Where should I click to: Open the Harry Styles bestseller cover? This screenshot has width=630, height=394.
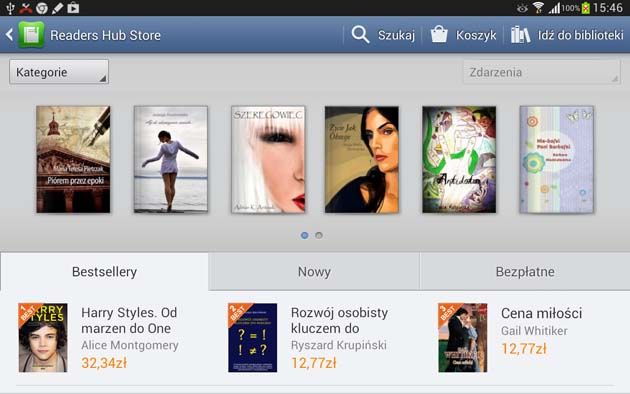click(43, 337)
